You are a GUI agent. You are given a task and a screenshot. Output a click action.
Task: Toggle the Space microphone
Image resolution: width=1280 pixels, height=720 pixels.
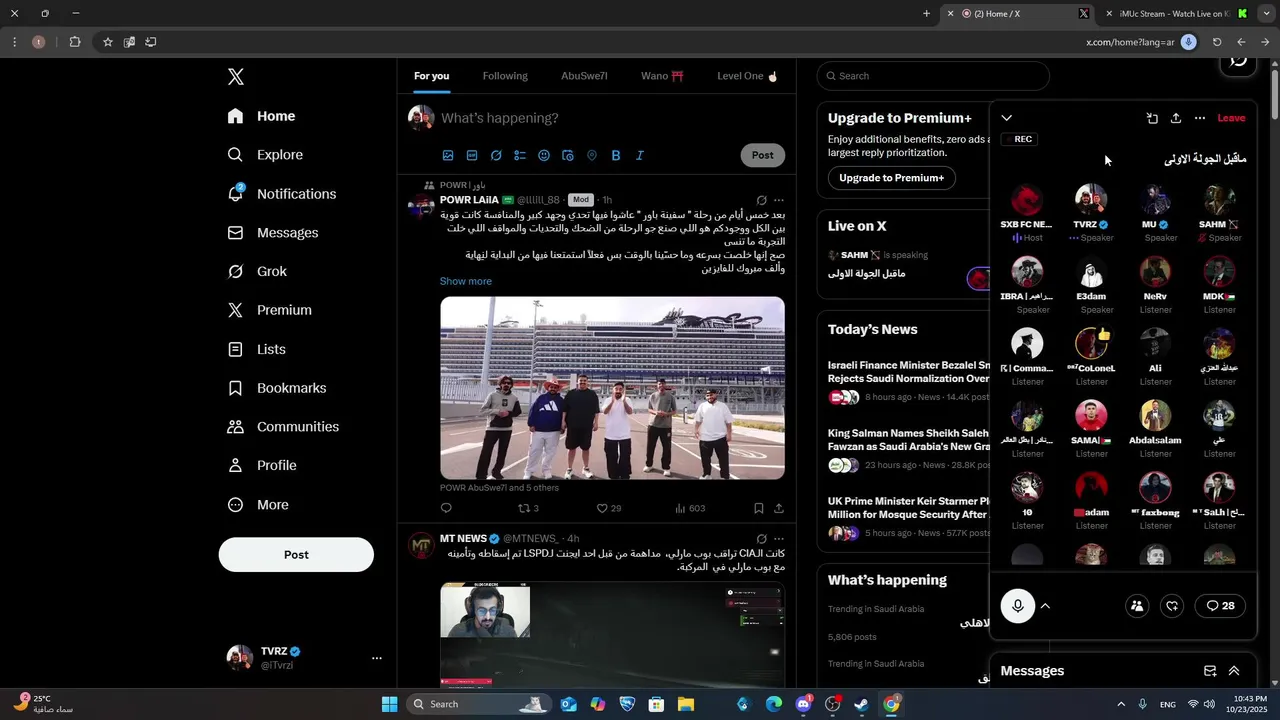1018,606
